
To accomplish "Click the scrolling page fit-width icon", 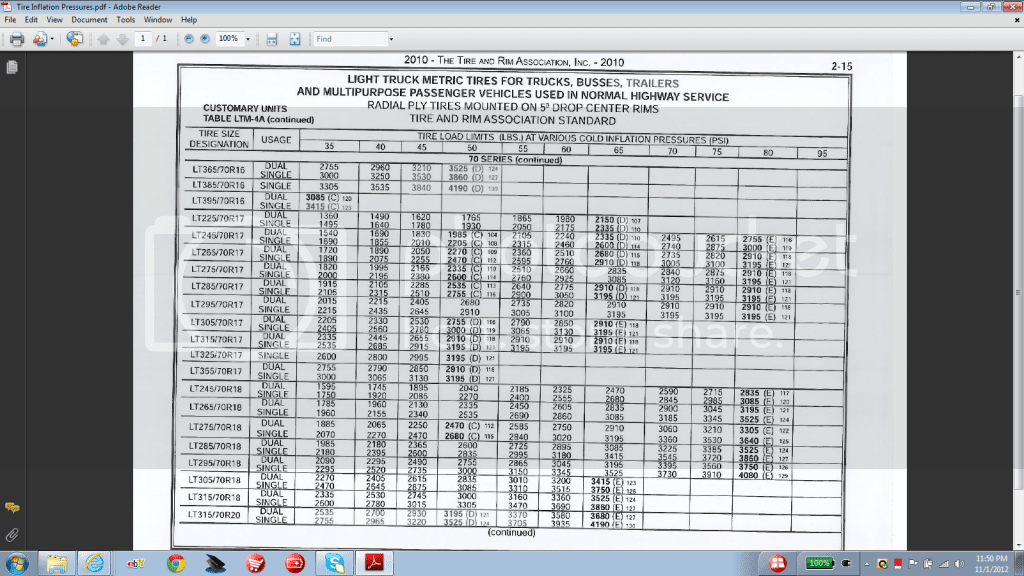I will pos(272,39).
